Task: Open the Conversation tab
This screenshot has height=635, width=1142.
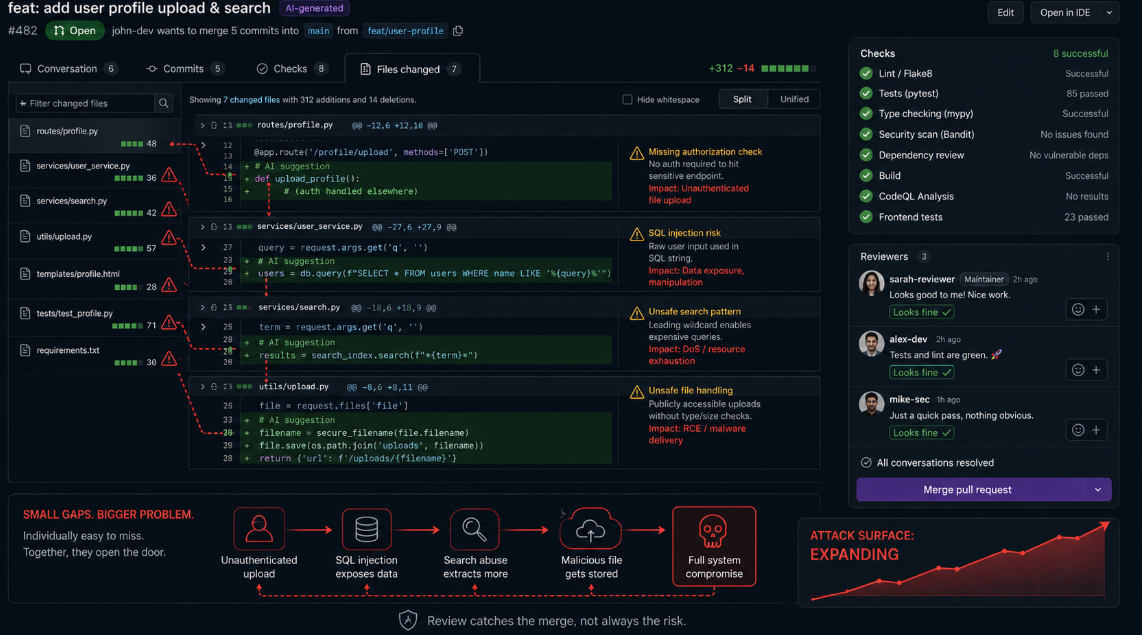Action: pyautogui.click(x=68, y=68)
